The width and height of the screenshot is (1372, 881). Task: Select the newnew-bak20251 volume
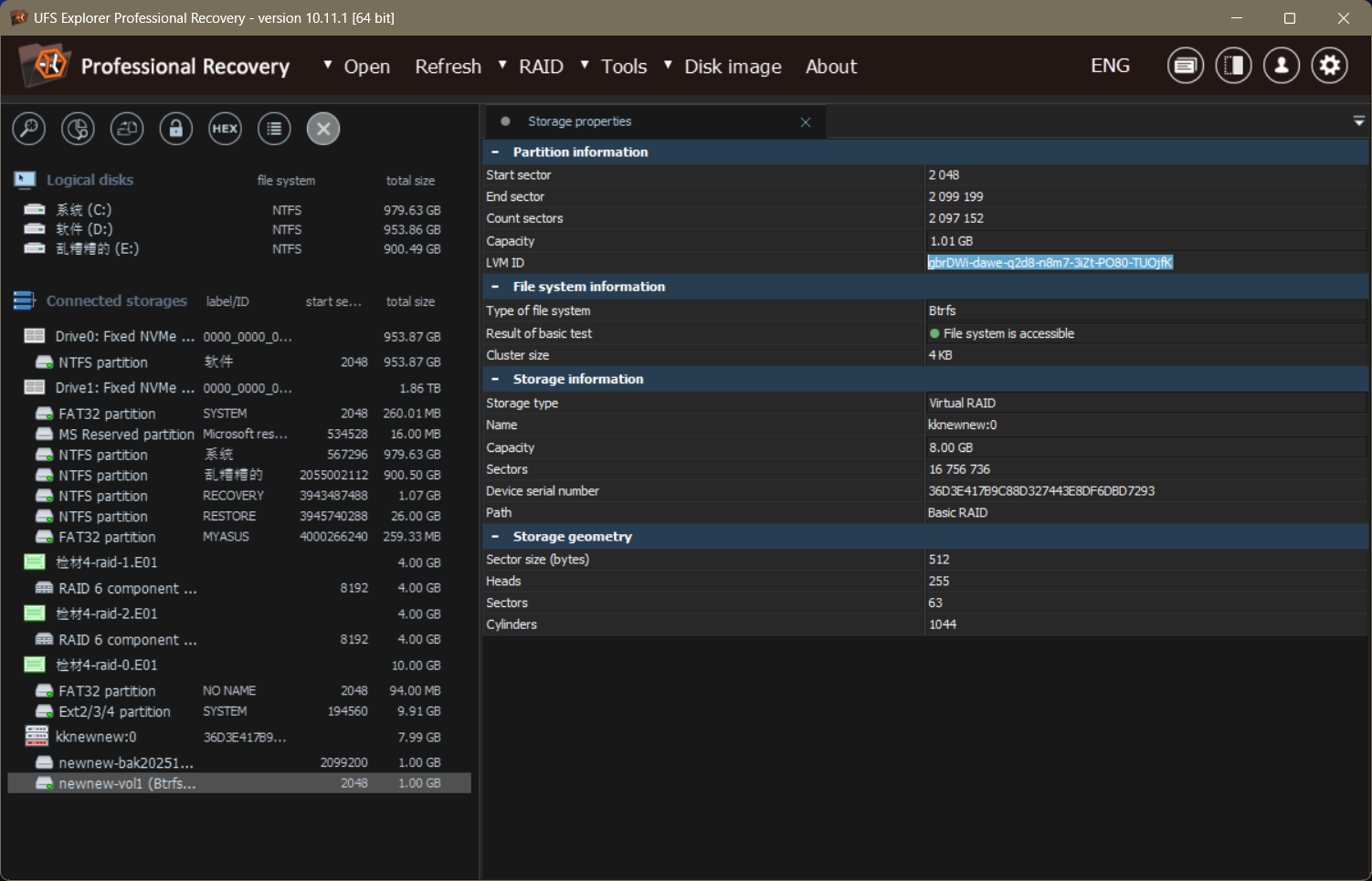[239, 762]
